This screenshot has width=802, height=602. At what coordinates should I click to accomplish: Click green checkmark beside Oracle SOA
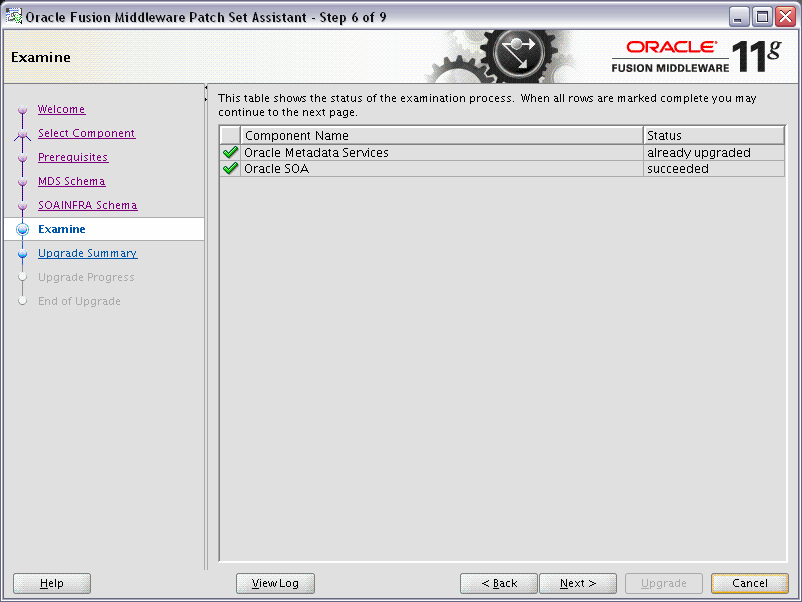(231, 168)
